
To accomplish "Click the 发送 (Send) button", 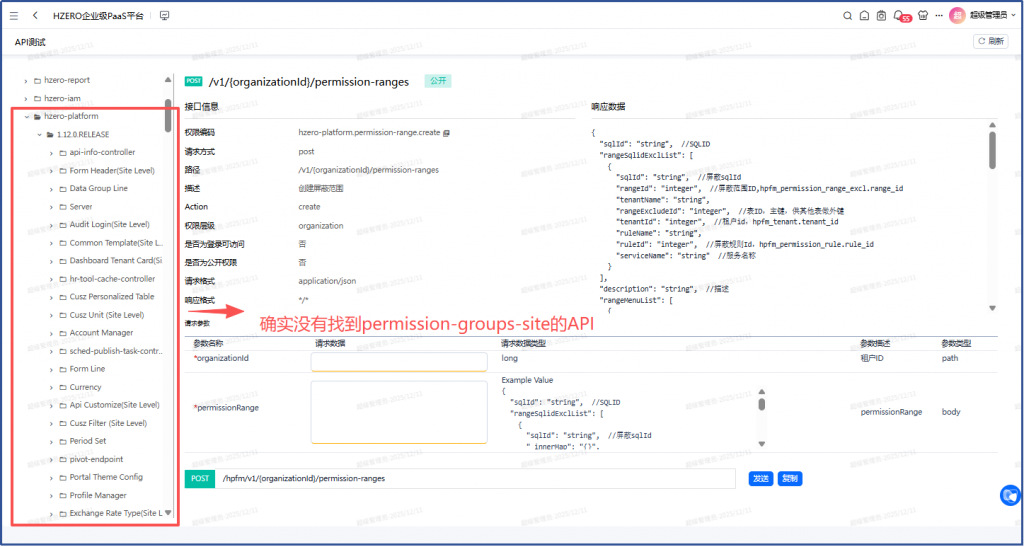I will pyautogui.click(x=761, y=479).
